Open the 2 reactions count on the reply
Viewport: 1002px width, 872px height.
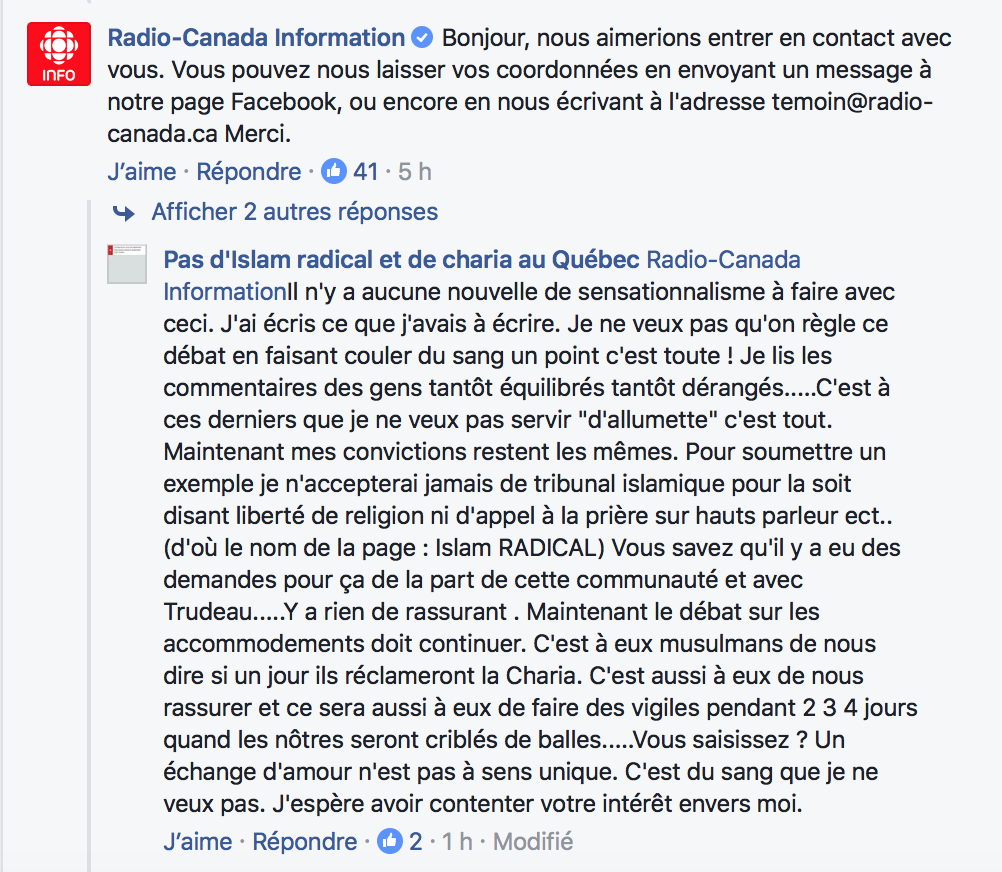415,842
